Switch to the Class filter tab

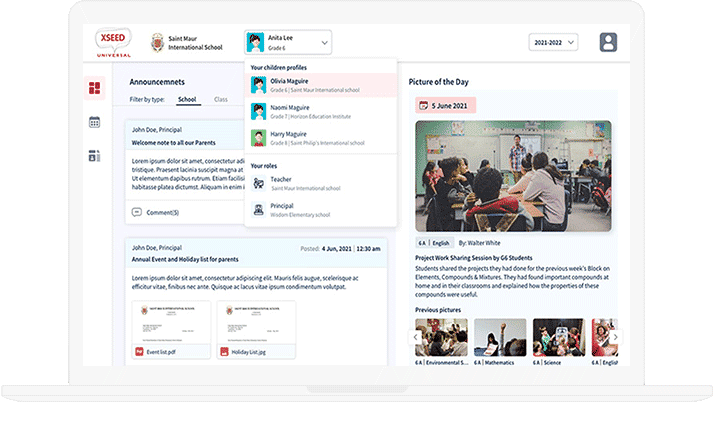(x=220, y=100)
